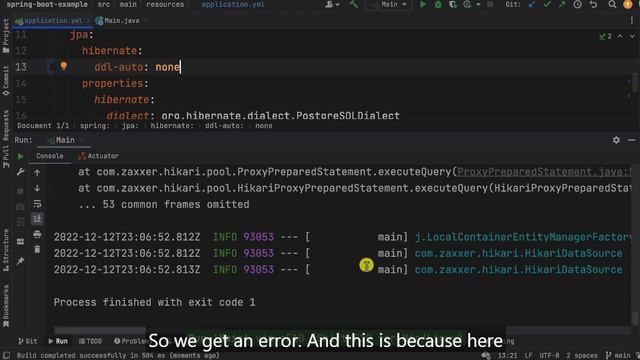This screenshot has width=640, height=360.
Task: Open the ProxyPreparedStatement.java stack trace link
Action: (x=544, y=172)
